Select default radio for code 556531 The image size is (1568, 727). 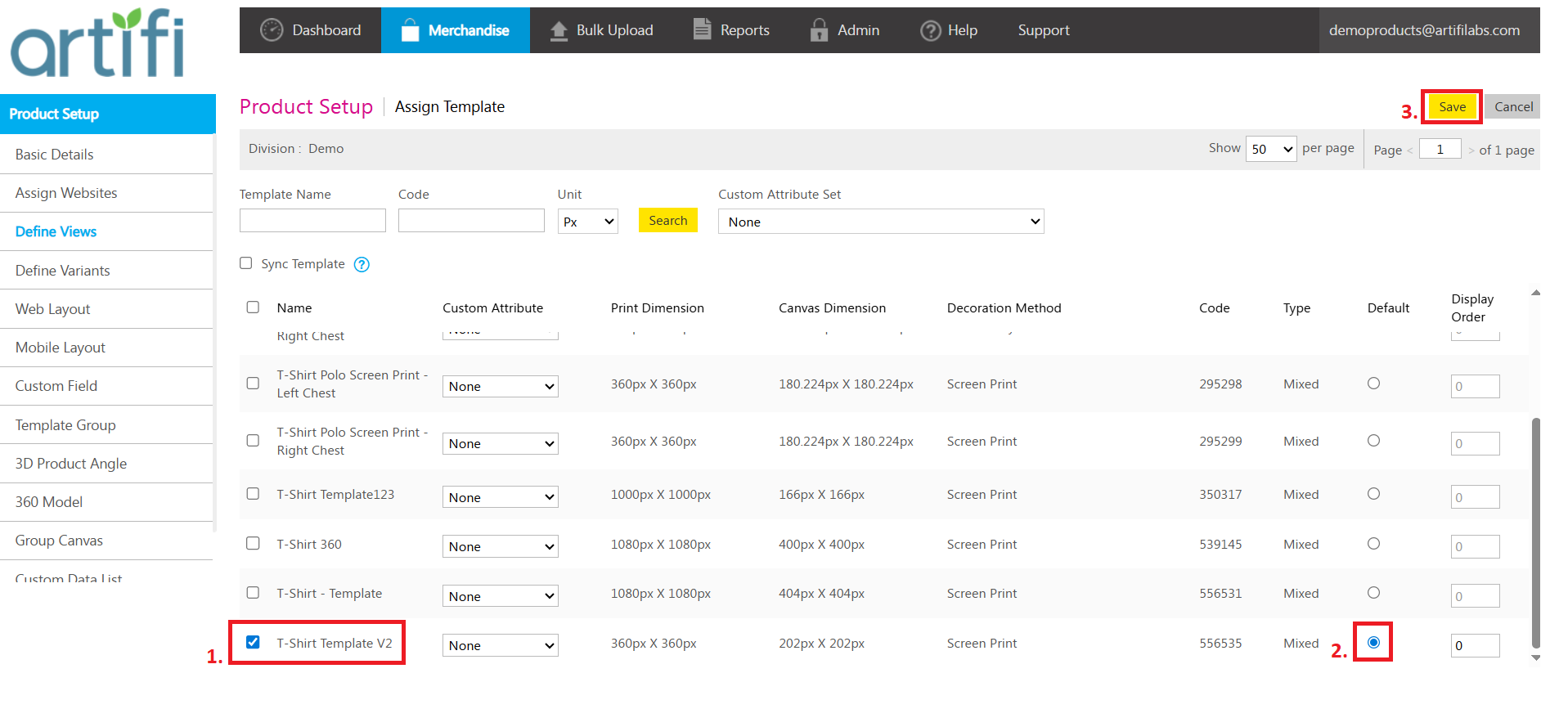click(x=1373, y=593)
